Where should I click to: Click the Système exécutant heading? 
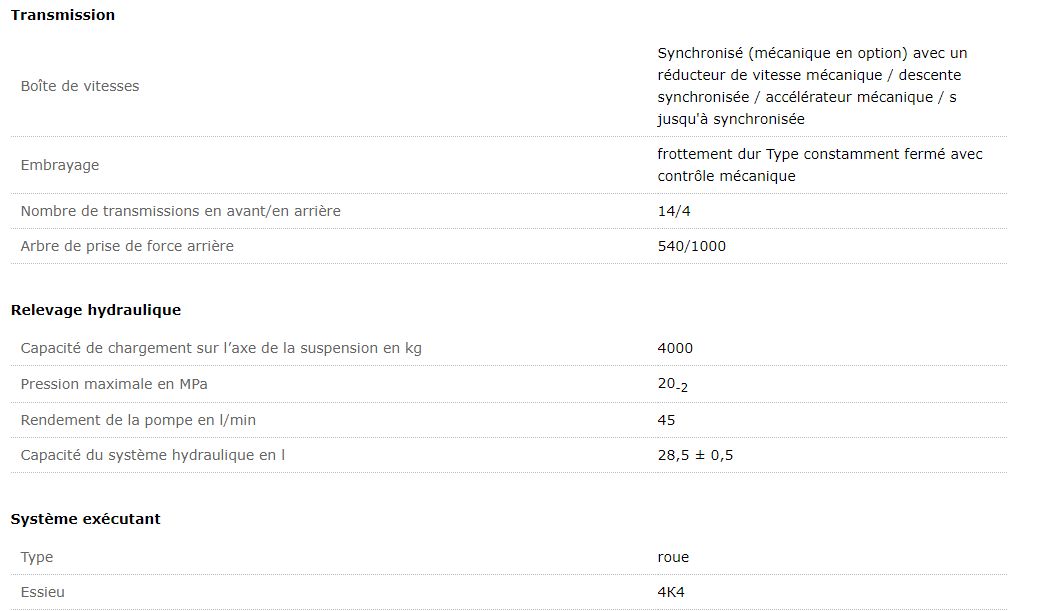[x=85, y=519]
